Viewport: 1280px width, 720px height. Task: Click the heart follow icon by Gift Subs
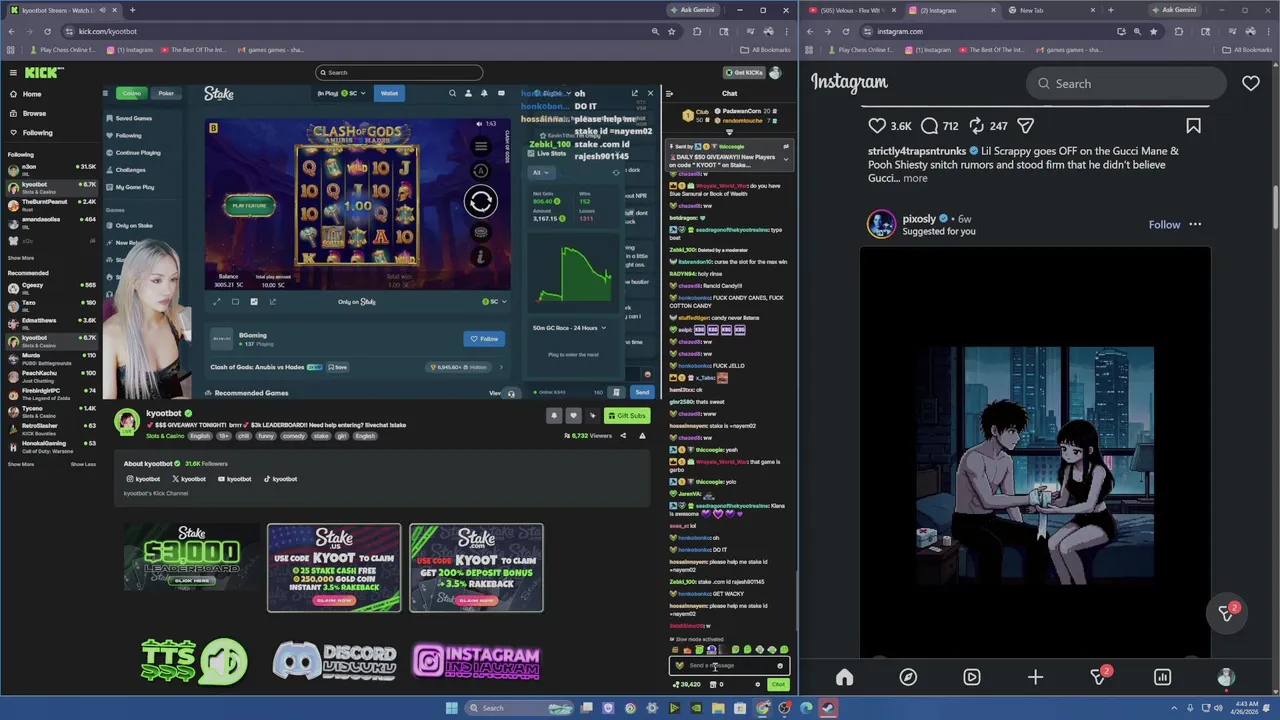(x=573, y=416)
